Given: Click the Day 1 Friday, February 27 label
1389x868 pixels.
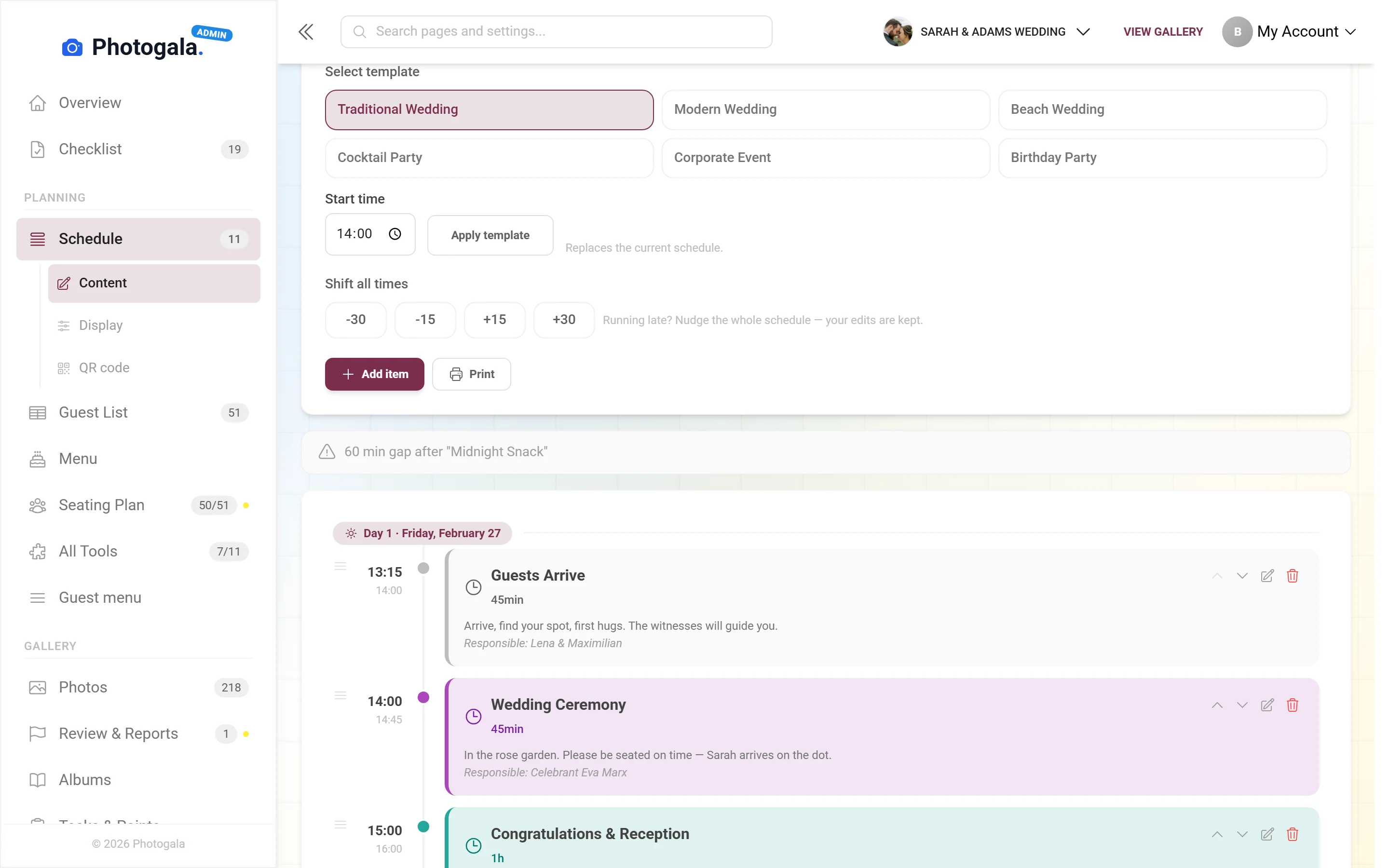Looking at the screenshot, I should (x=422, y=533).
